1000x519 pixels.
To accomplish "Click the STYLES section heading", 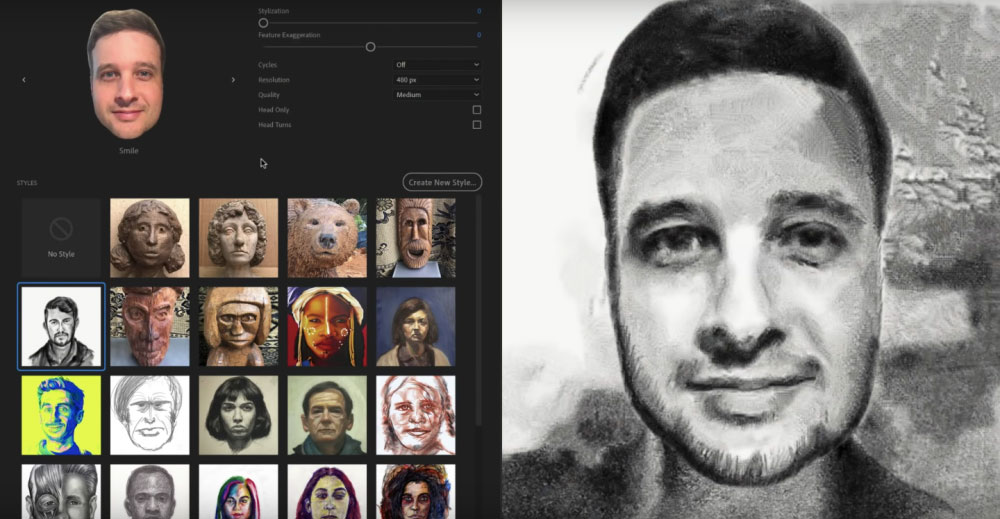I will (x=27, y=183).
